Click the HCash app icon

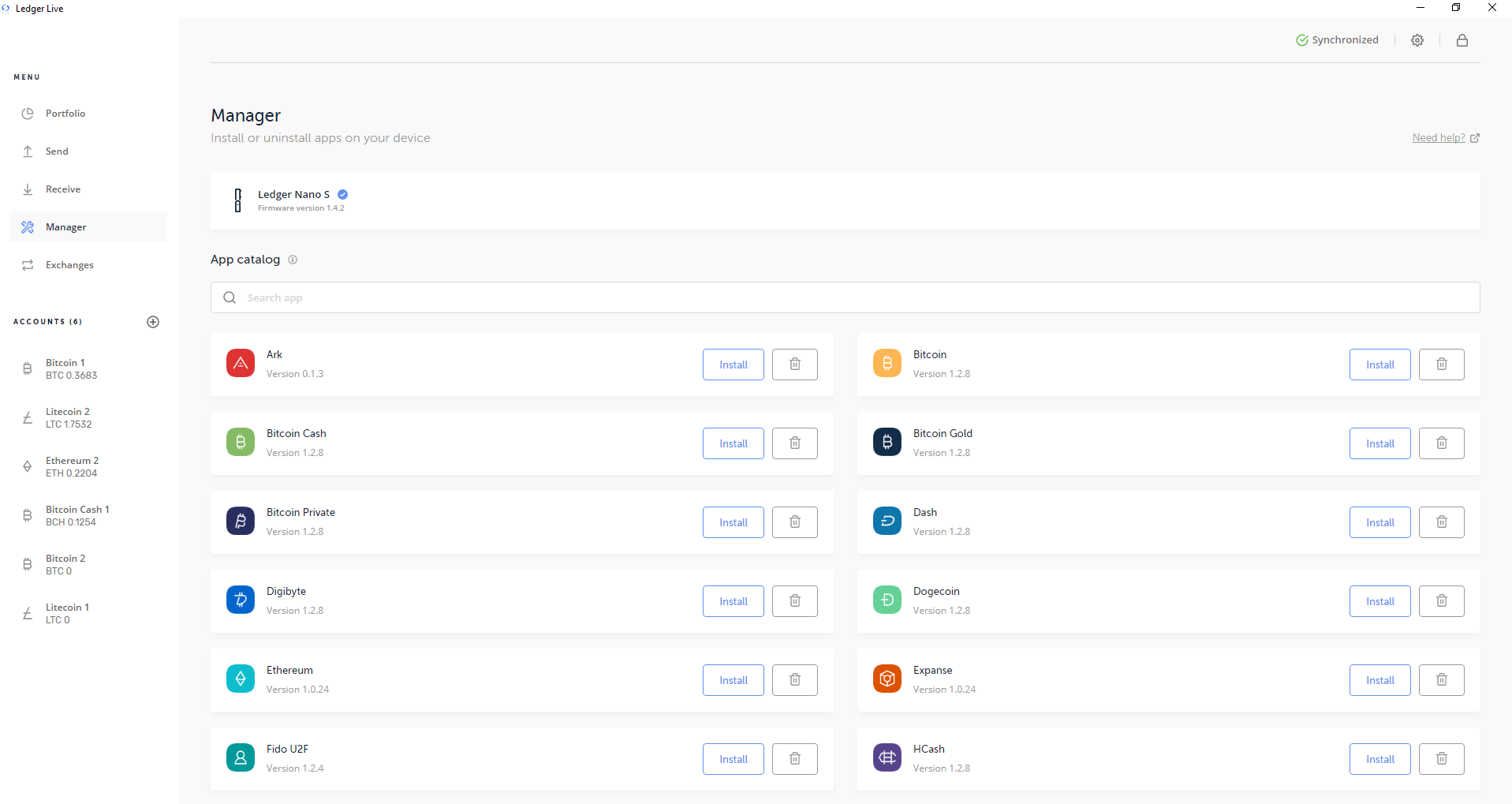(887, 757)
